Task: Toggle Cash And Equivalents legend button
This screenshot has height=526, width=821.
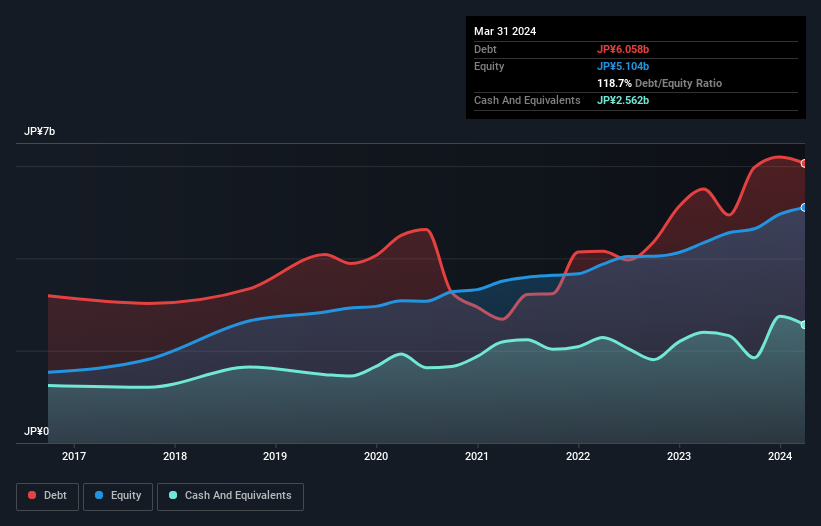Action: click(x=230, y=496)
